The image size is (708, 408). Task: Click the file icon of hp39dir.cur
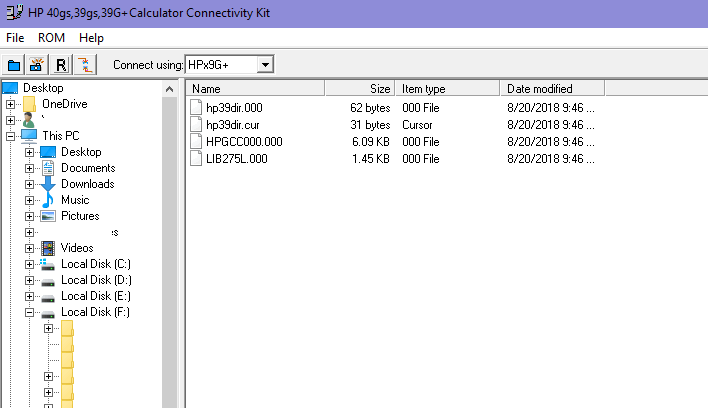(x=196, y=125)
